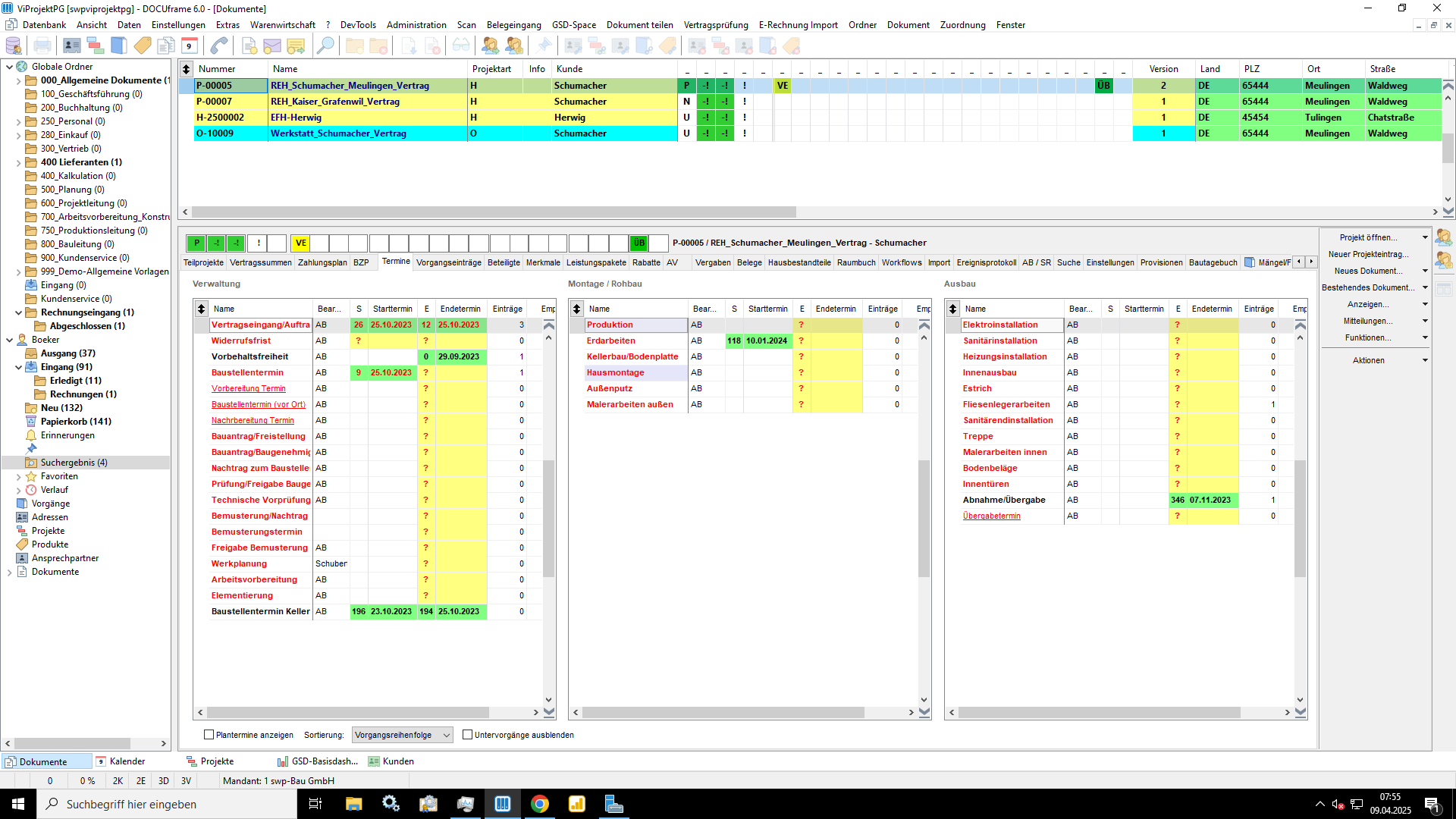This screenshot has height=819, width=1456.
Task: Switch to the Bautagebuch tab
Action: coord(1213,262)
